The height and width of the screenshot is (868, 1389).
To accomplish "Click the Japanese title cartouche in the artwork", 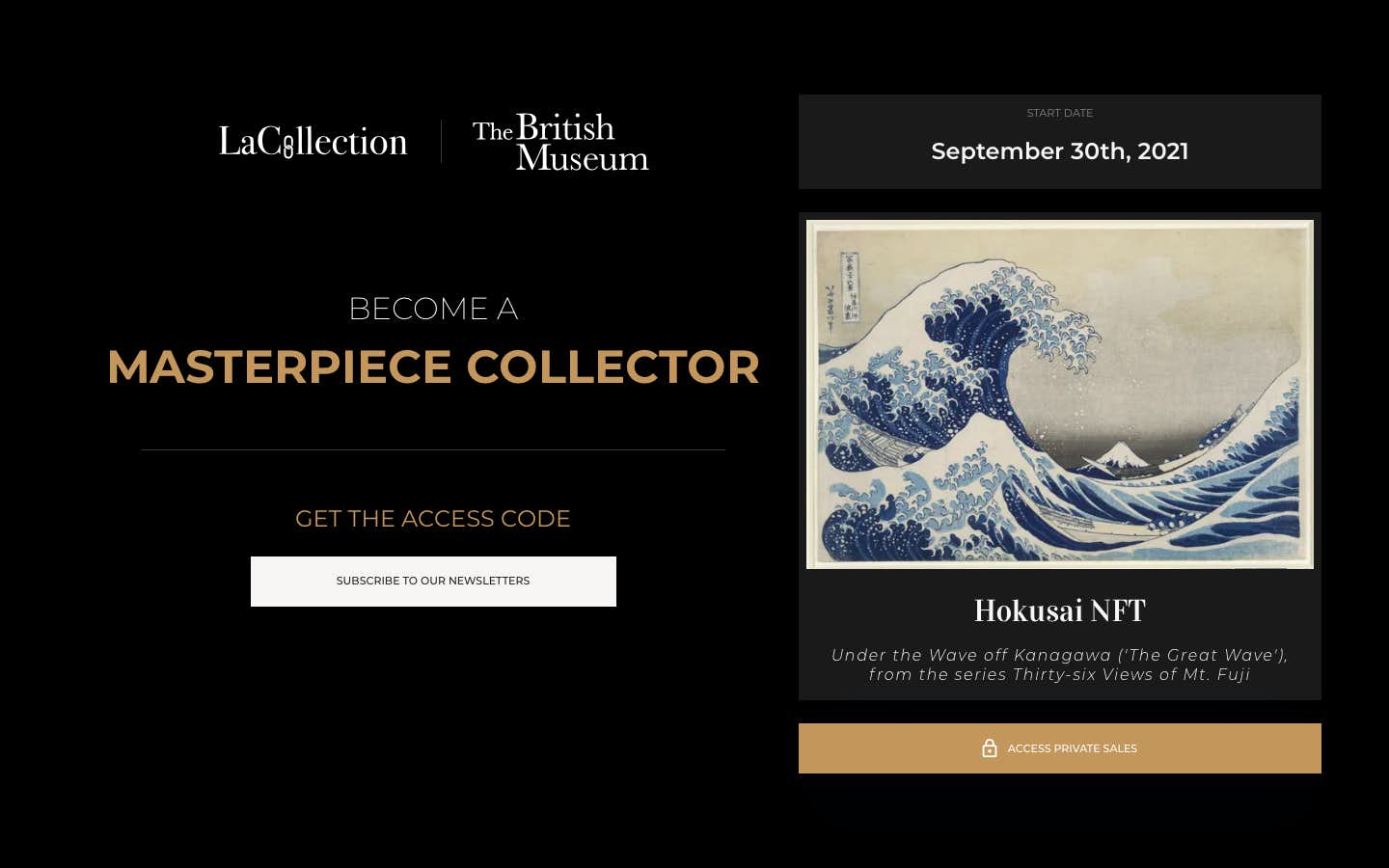I will [x=850, y=287].
